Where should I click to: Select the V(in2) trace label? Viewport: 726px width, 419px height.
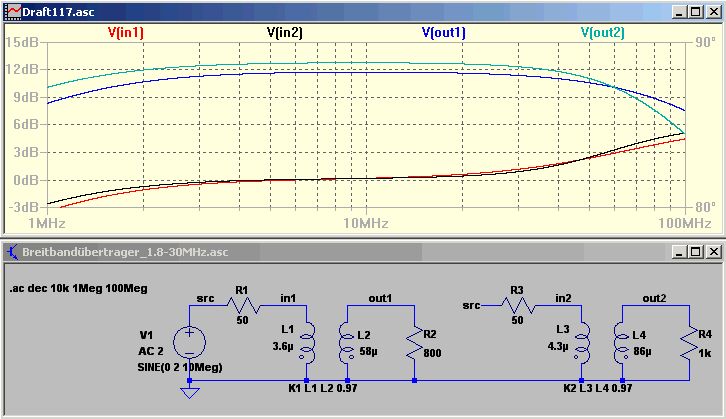(x=285, y=33)
